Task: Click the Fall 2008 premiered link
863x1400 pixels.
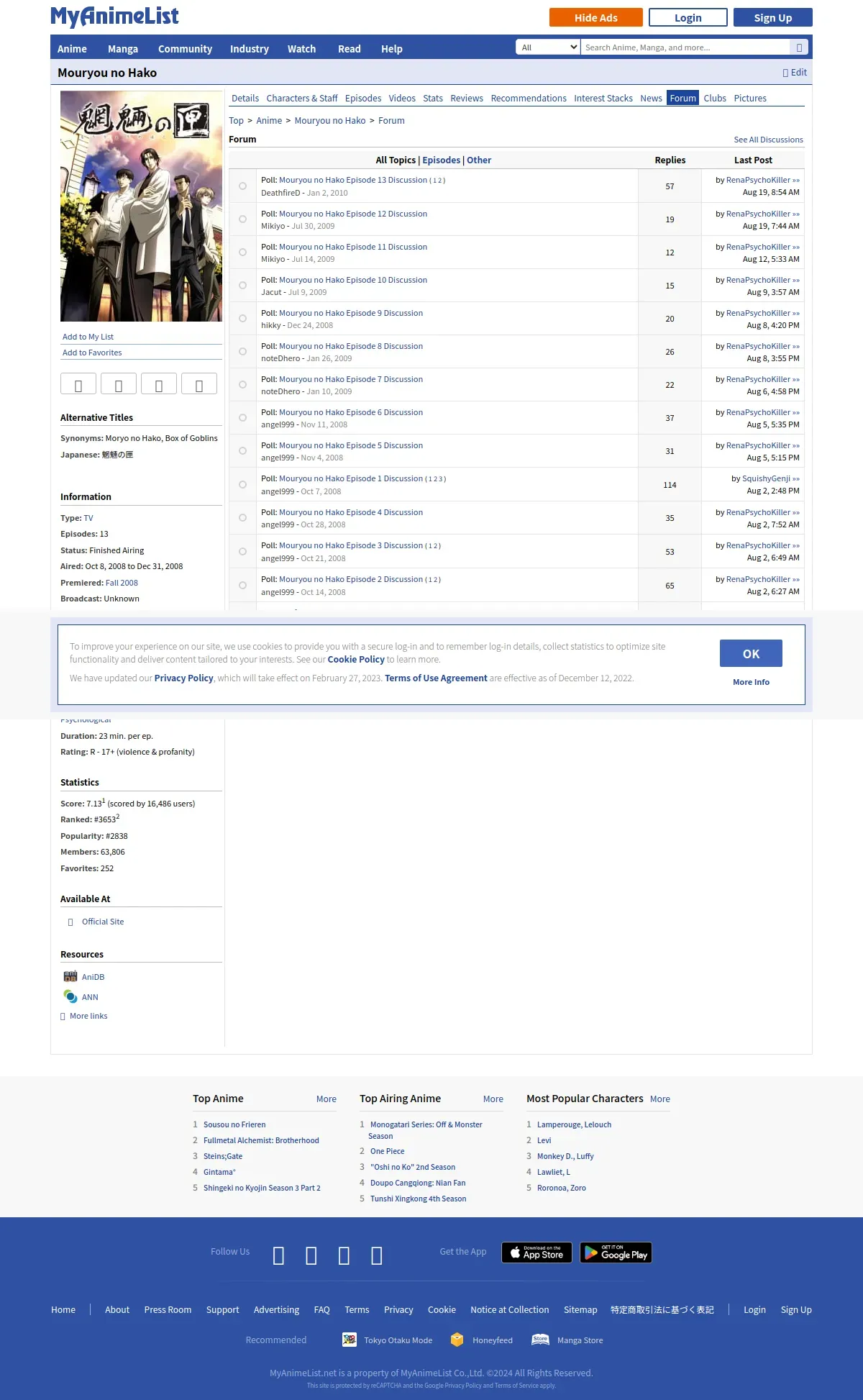Action: (122, 583)
